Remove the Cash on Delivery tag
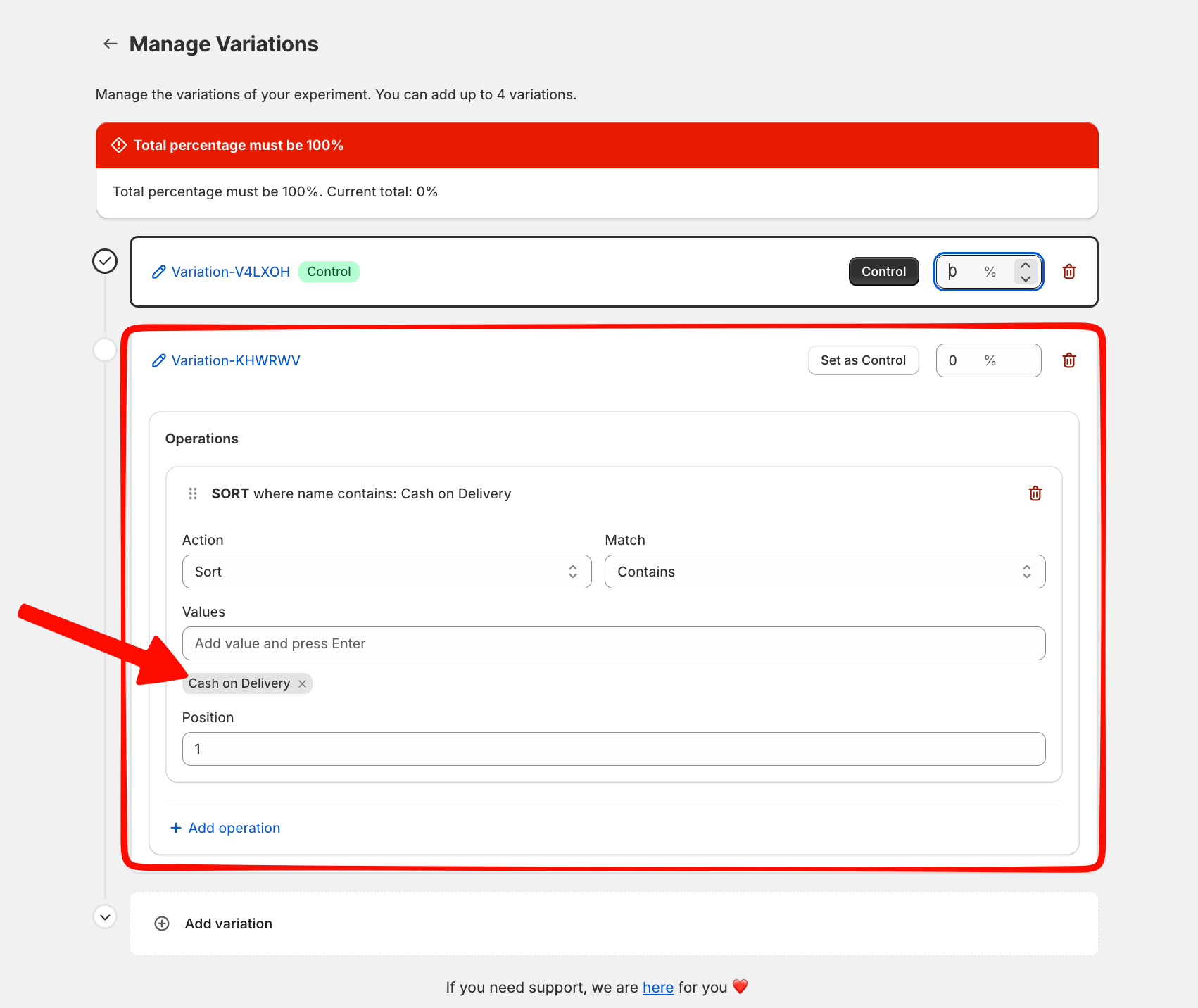 [x=302, y=684]
